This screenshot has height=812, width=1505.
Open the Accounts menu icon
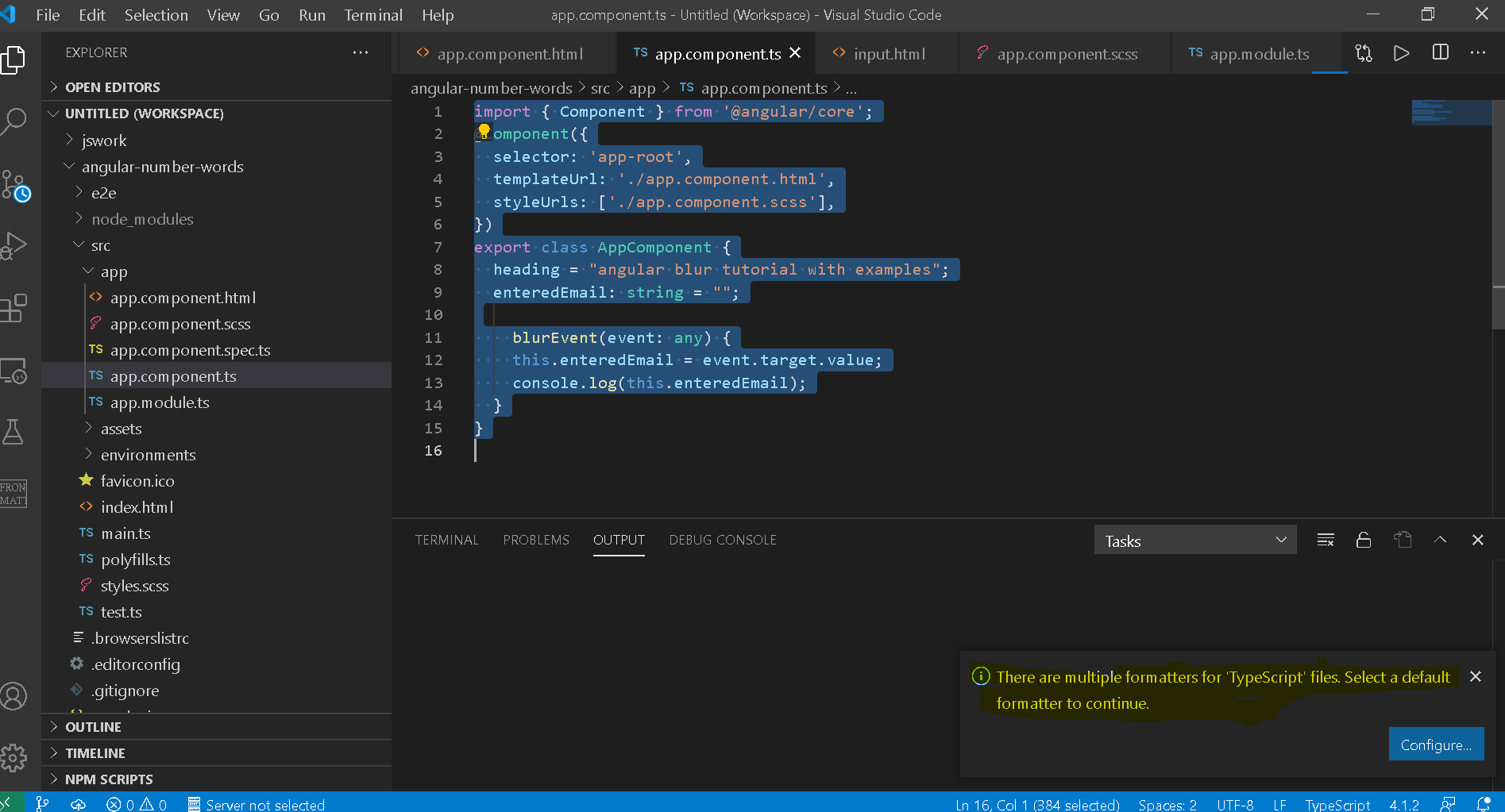[14, 696]
